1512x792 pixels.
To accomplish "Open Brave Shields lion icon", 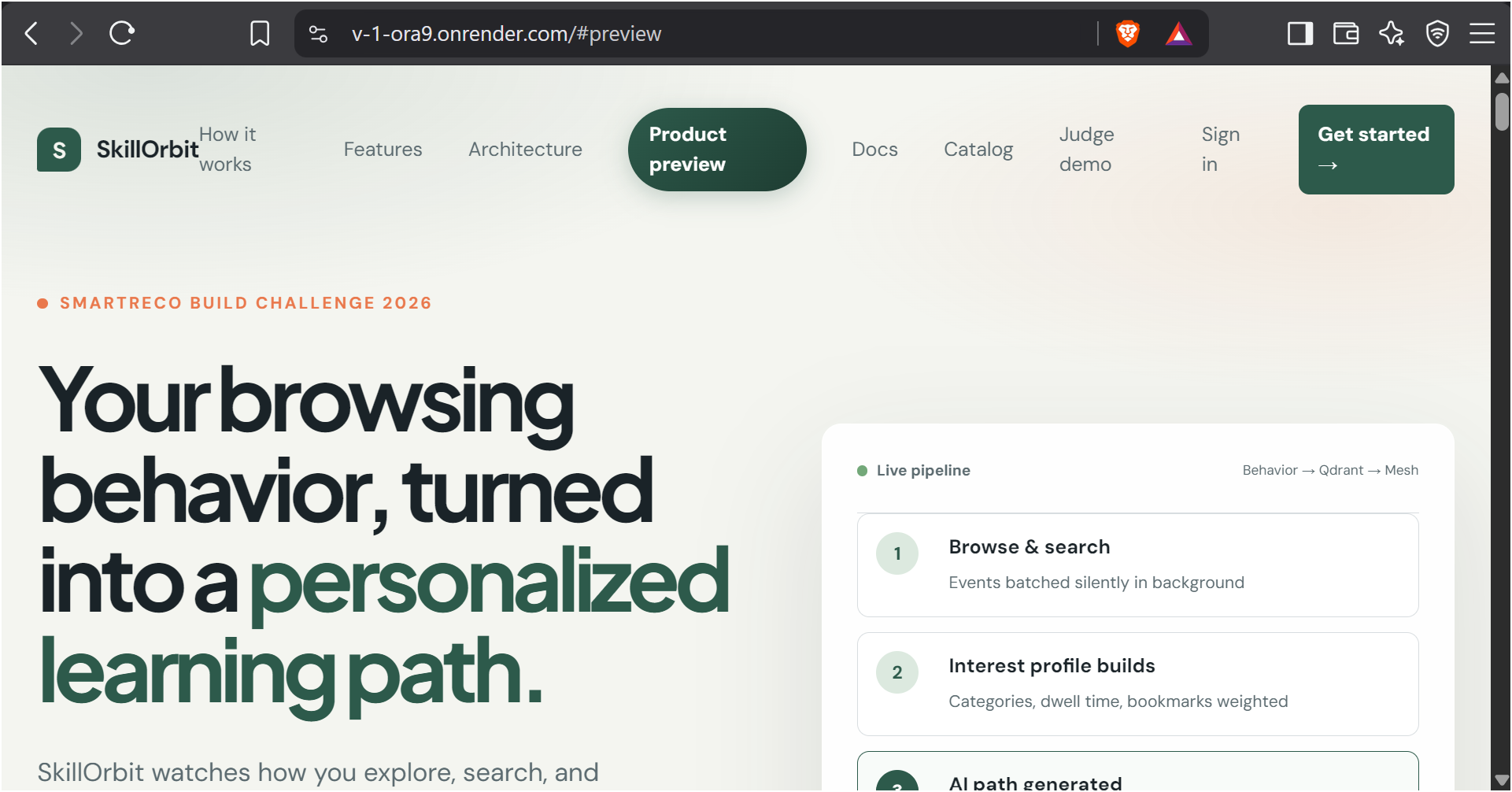I will [x=1128, y=34].
